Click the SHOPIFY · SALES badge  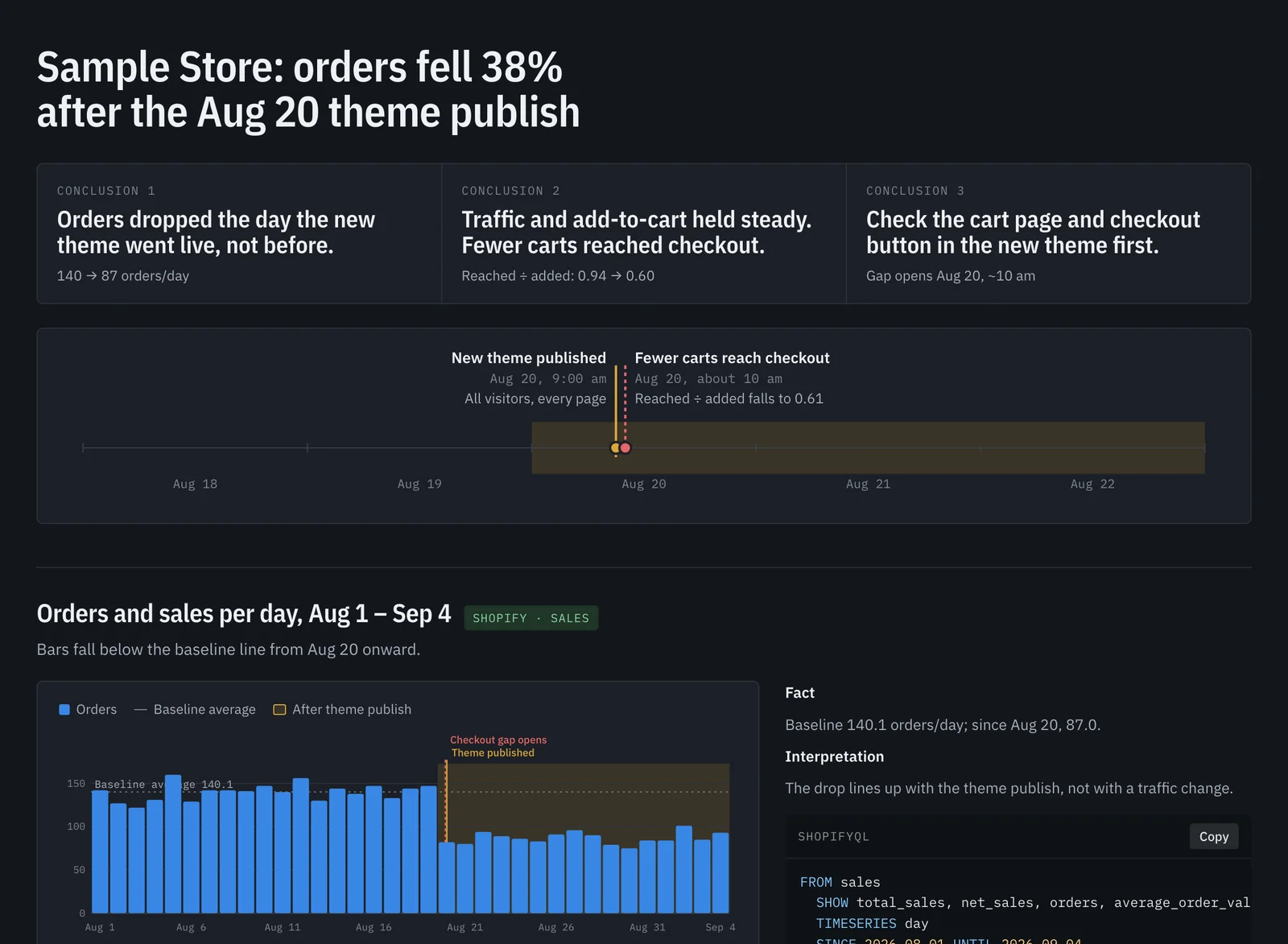coord(530,618)
